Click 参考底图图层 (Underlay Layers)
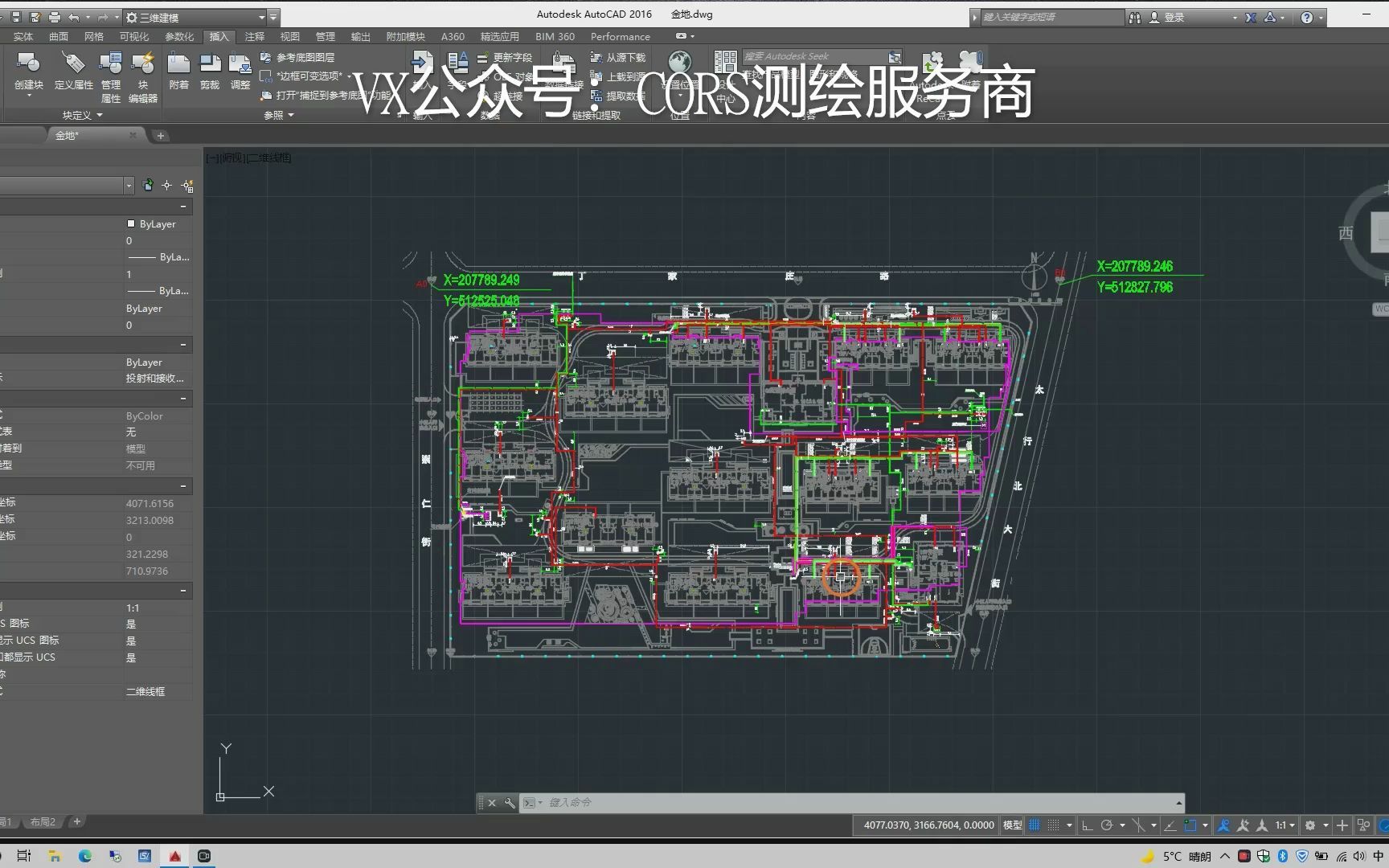1389x868 pixels. click(297, 57)
